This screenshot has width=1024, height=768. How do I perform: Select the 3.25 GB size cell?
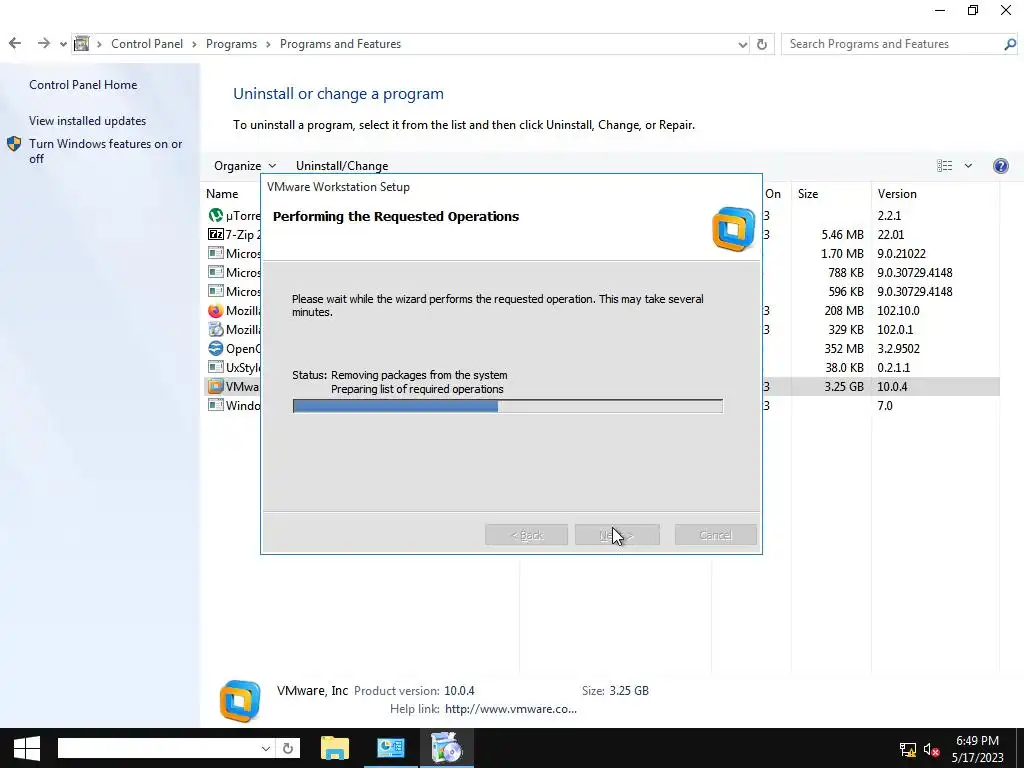coord(844,387)
